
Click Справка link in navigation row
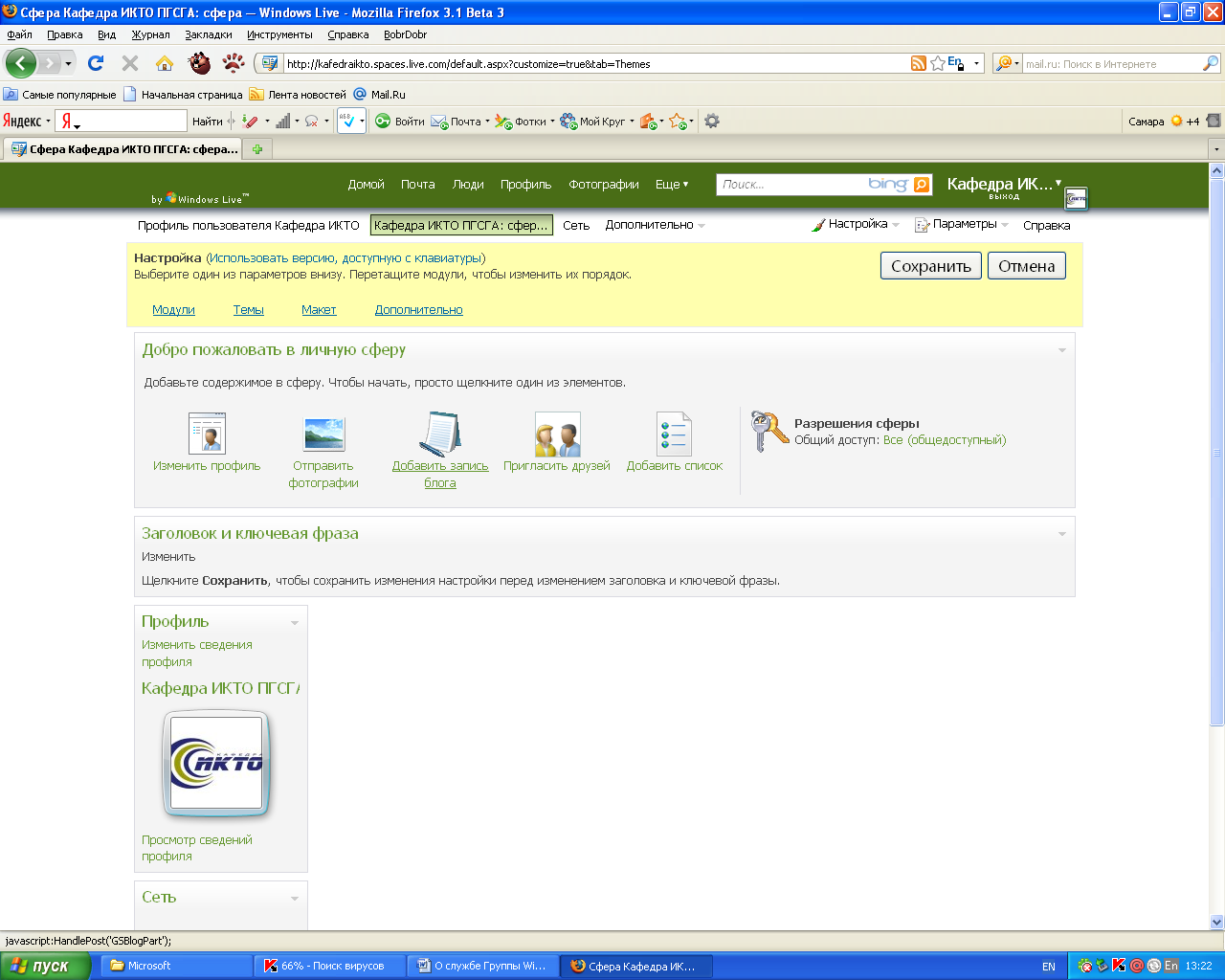coord(1046,226)
